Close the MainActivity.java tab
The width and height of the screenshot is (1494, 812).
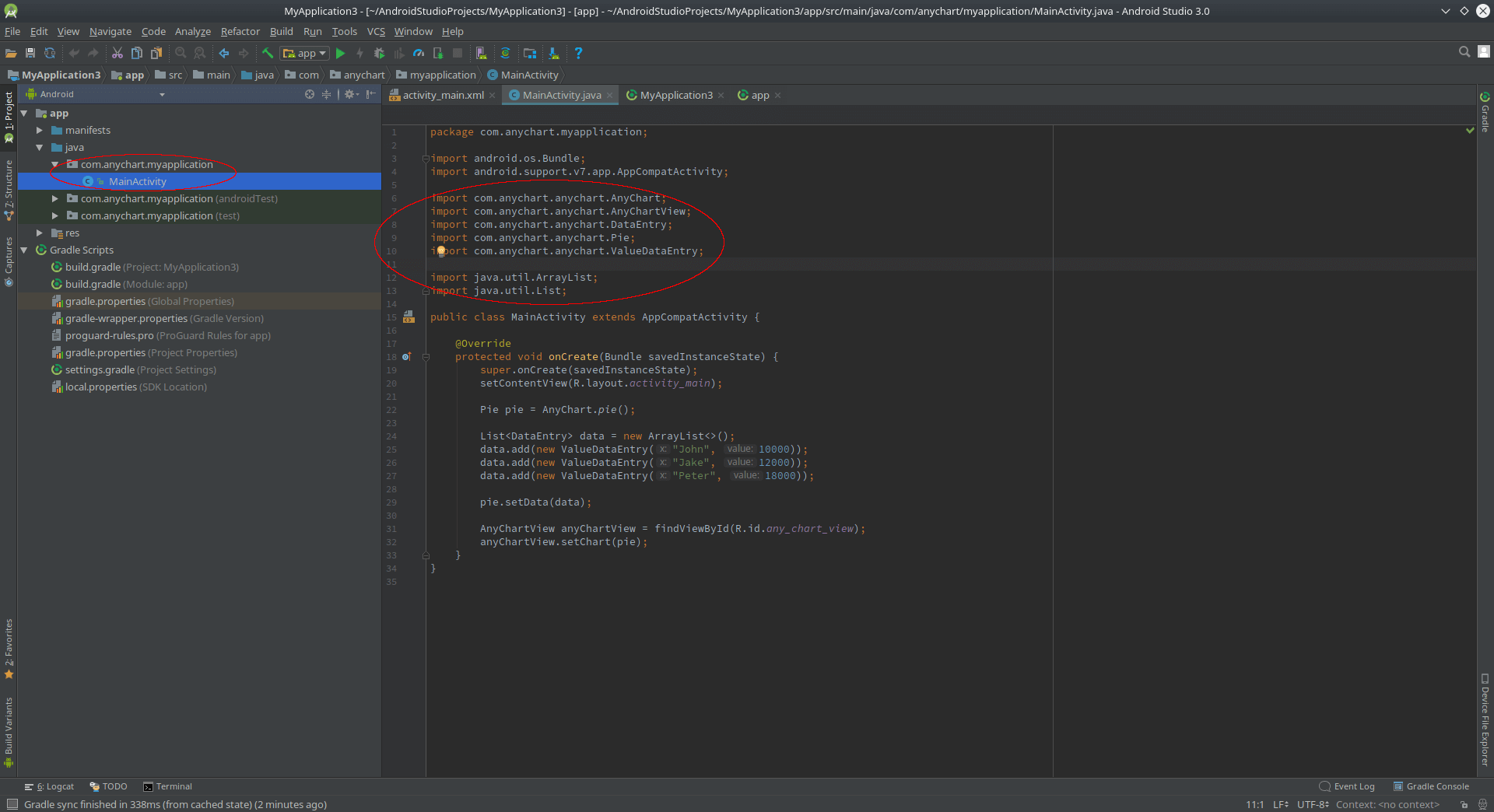point(610,96)
